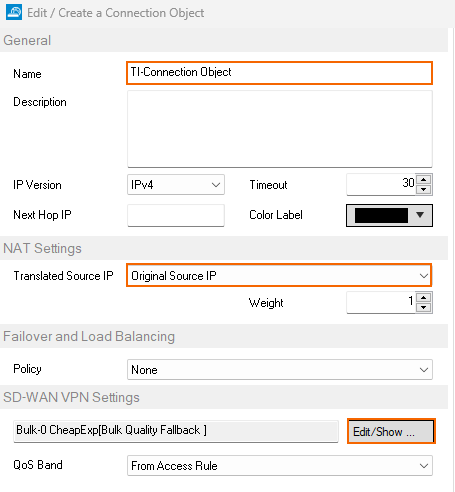Viewport: 455px width, 492px height.
Task: Click the NAT Settings section header
Action: [42, 248]
